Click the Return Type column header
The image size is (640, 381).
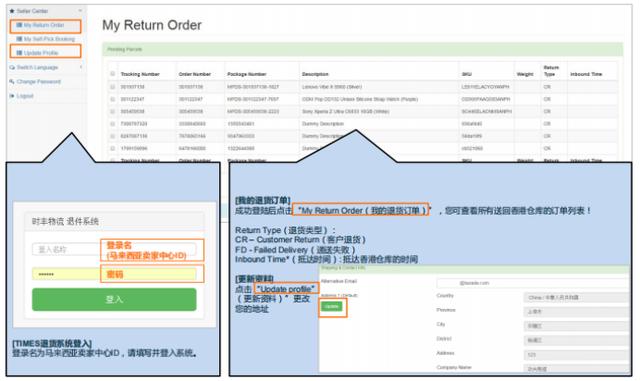(x=551, y=71)
